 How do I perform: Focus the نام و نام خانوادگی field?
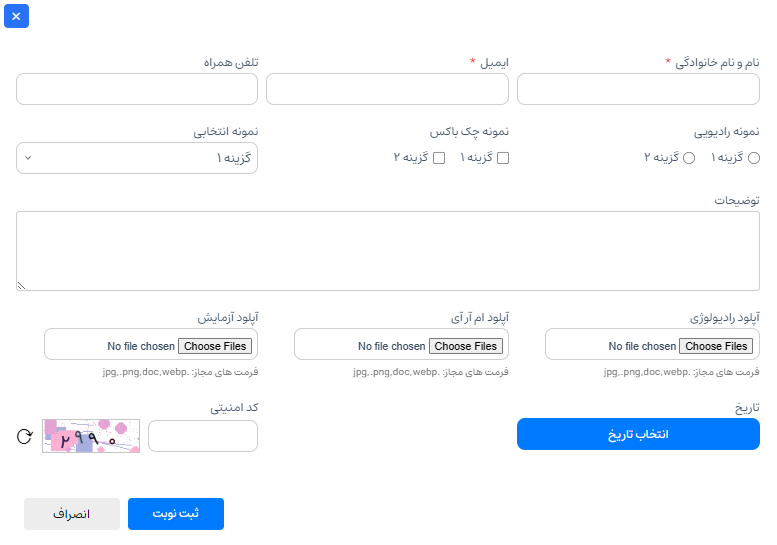pyautogui.click(x=638, y=89)
